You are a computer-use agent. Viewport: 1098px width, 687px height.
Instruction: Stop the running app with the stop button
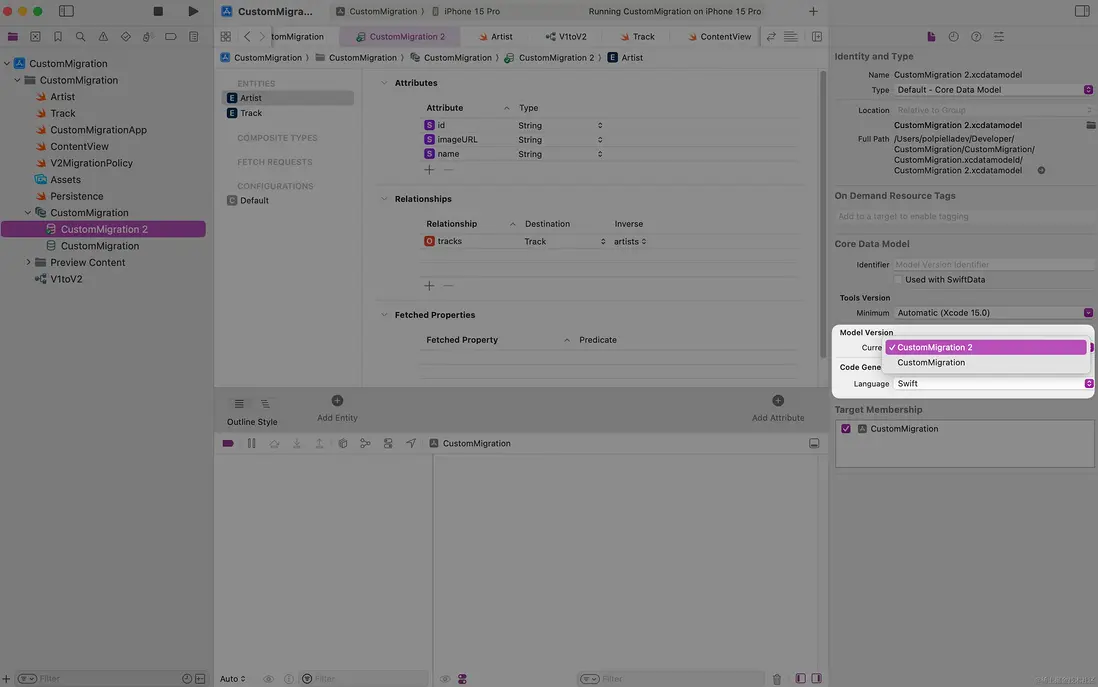158,11
